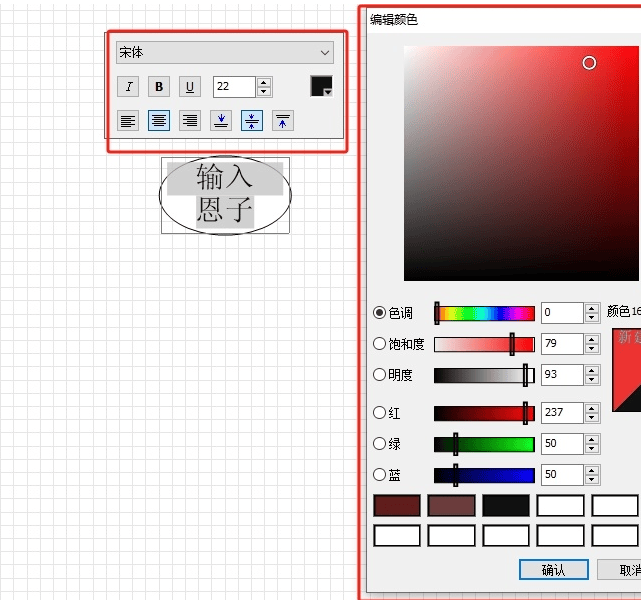Click the green channel slider bar

click(484, 444)
